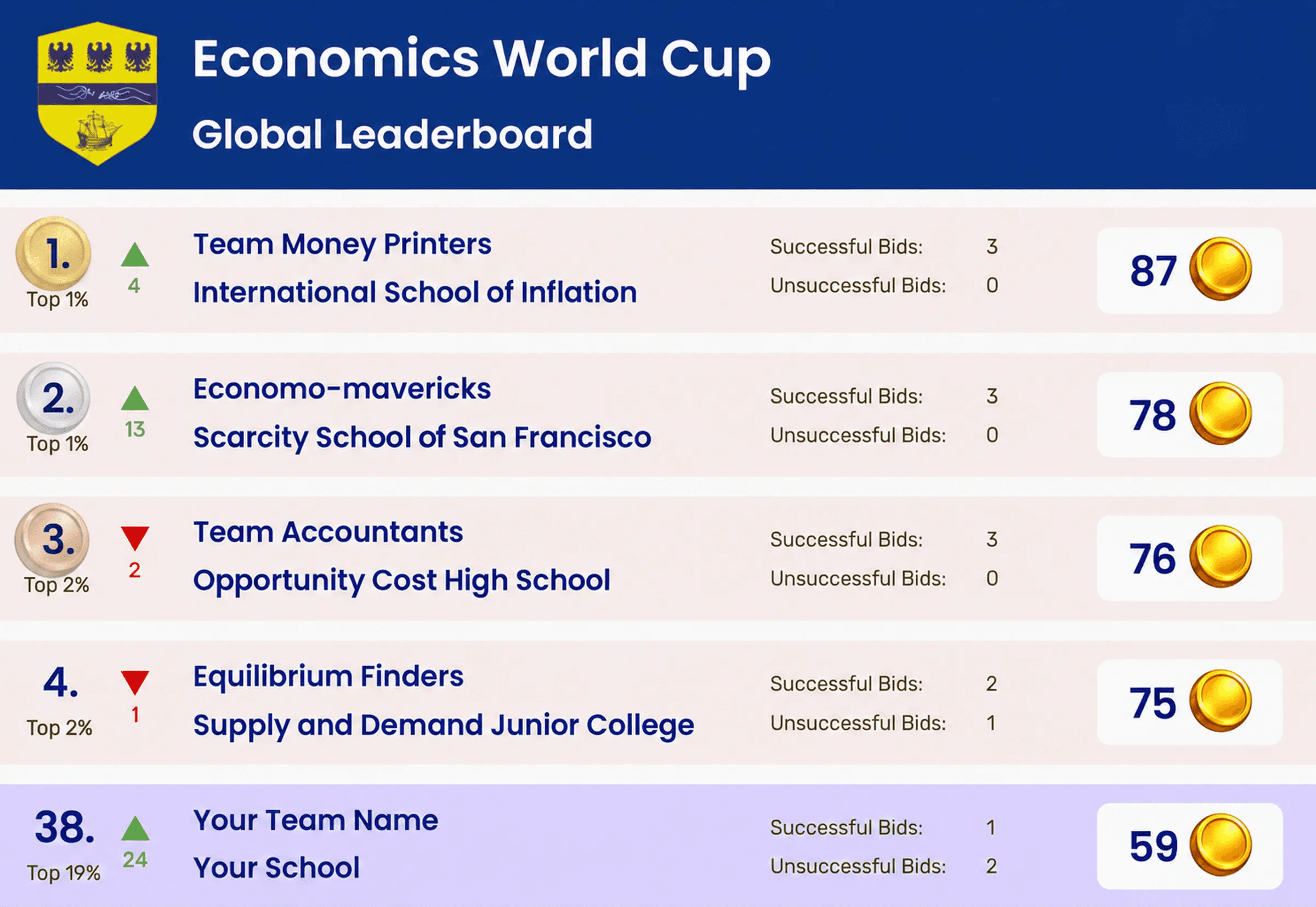The width and height of the screenshot is (1316, 907).
Task: Click the Global Leaderboard heading
Action: pyautogui.click(x=392, y=135)
